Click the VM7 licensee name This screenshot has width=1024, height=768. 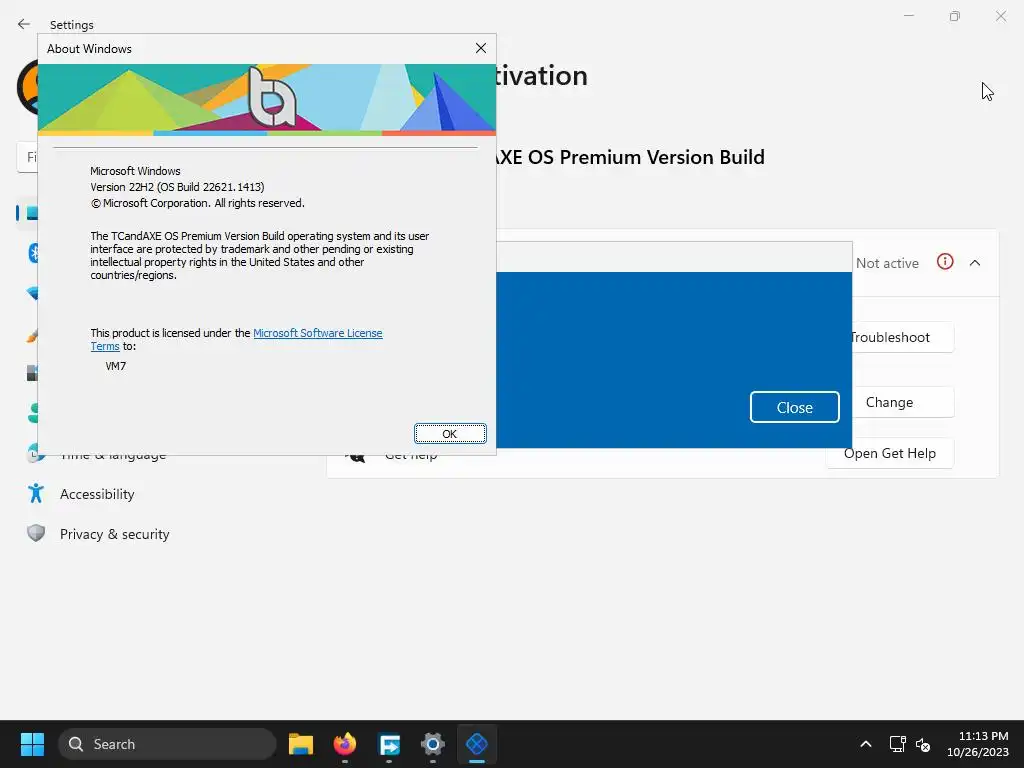pyautogui.click(x=116, y=366)
